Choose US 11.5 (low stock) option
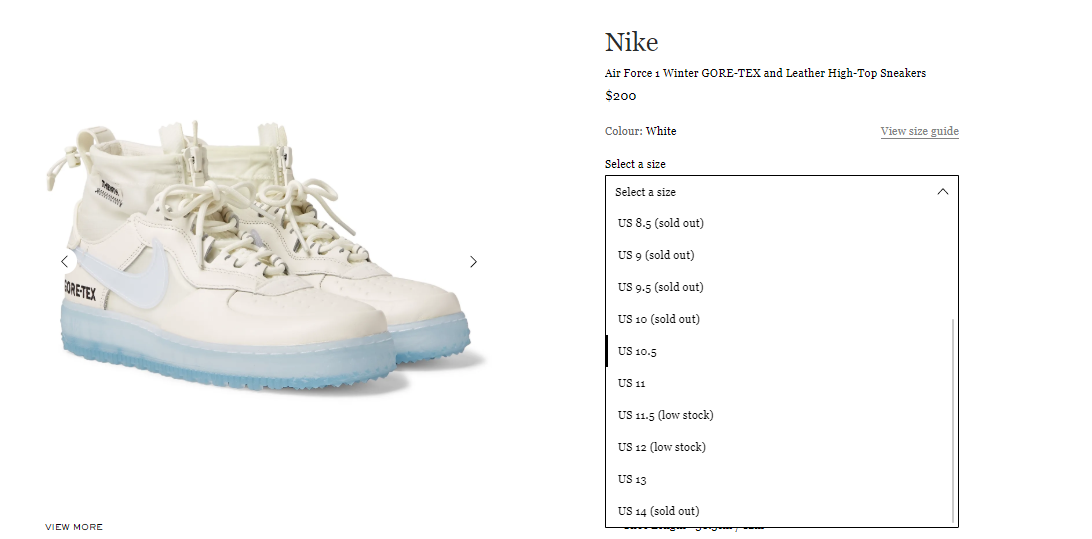This screenshot has height=539, width=1092. (x=781, y=415)
